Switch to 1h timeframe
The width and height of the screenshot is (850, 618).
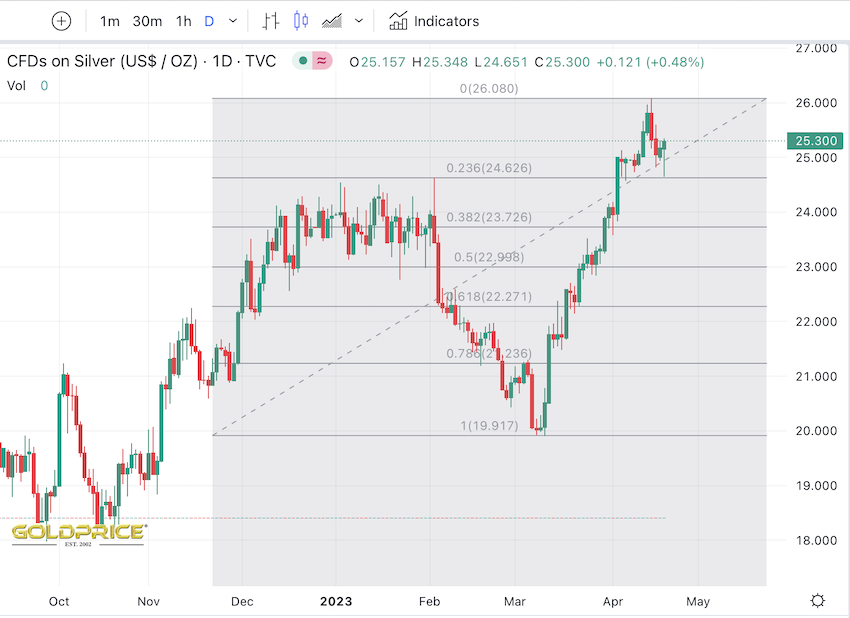183,21
